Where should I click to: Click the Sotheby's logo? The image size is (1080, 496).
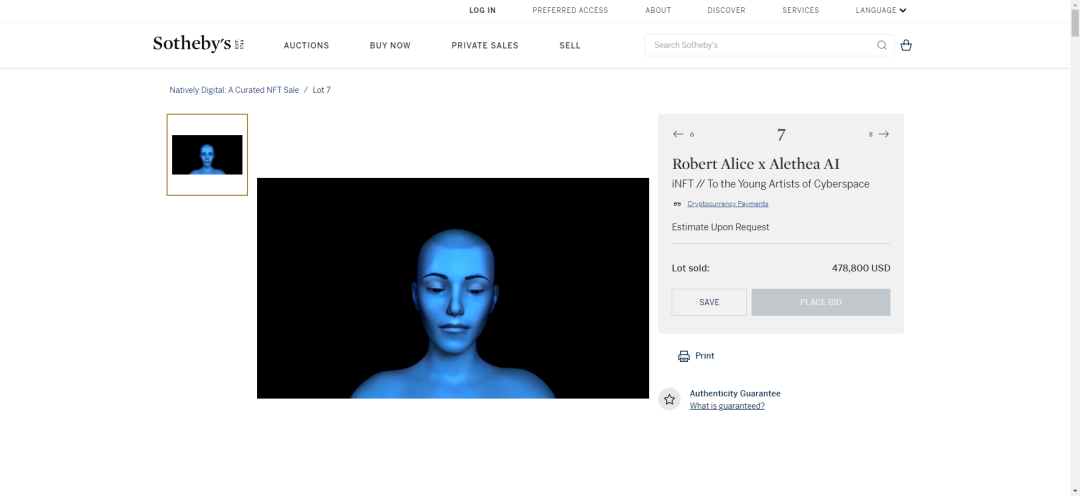click(x=198, y=44)
